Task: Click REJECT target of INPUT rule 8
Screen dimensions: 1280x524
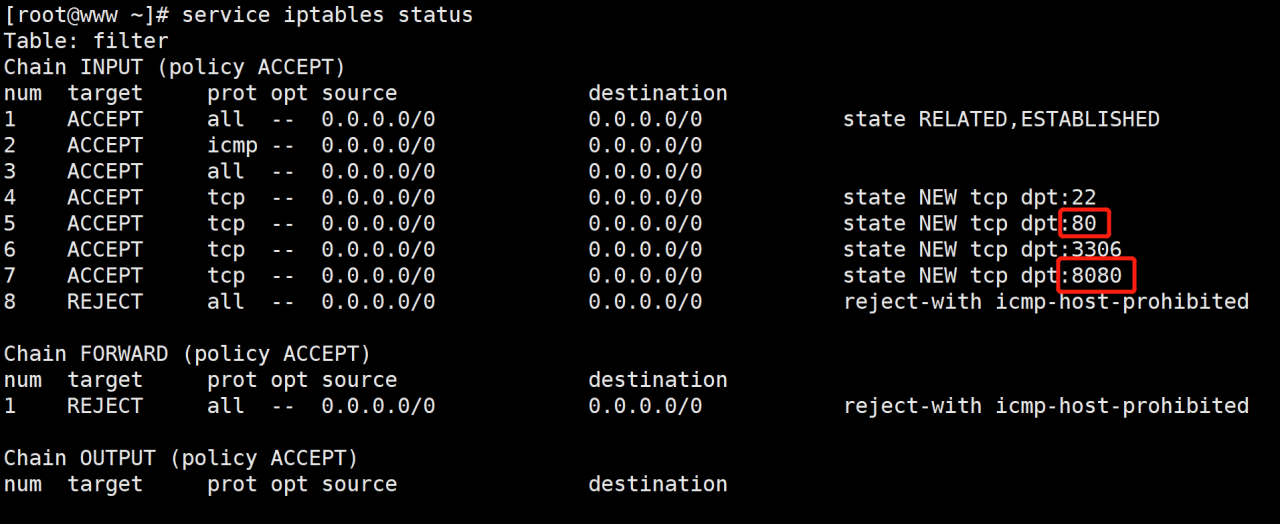Action: 105,301
